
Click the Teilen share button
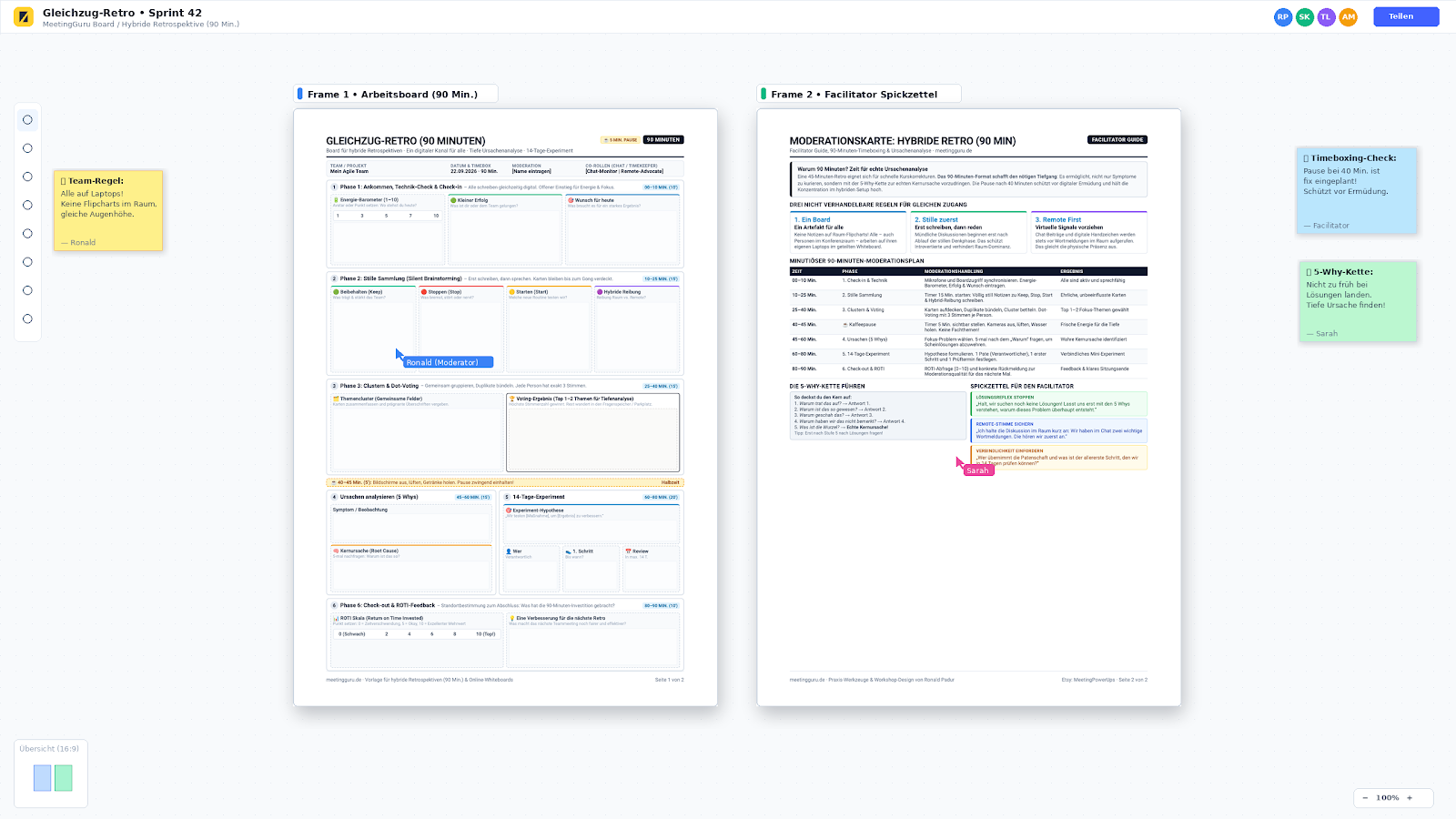coord(1406,16)
